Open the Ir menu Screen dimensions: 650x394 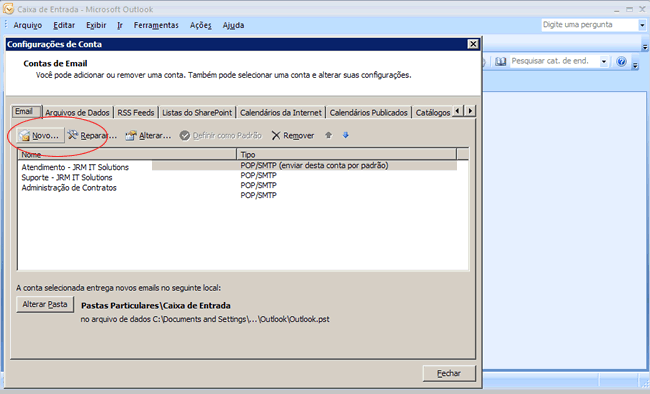click(120, 25)
